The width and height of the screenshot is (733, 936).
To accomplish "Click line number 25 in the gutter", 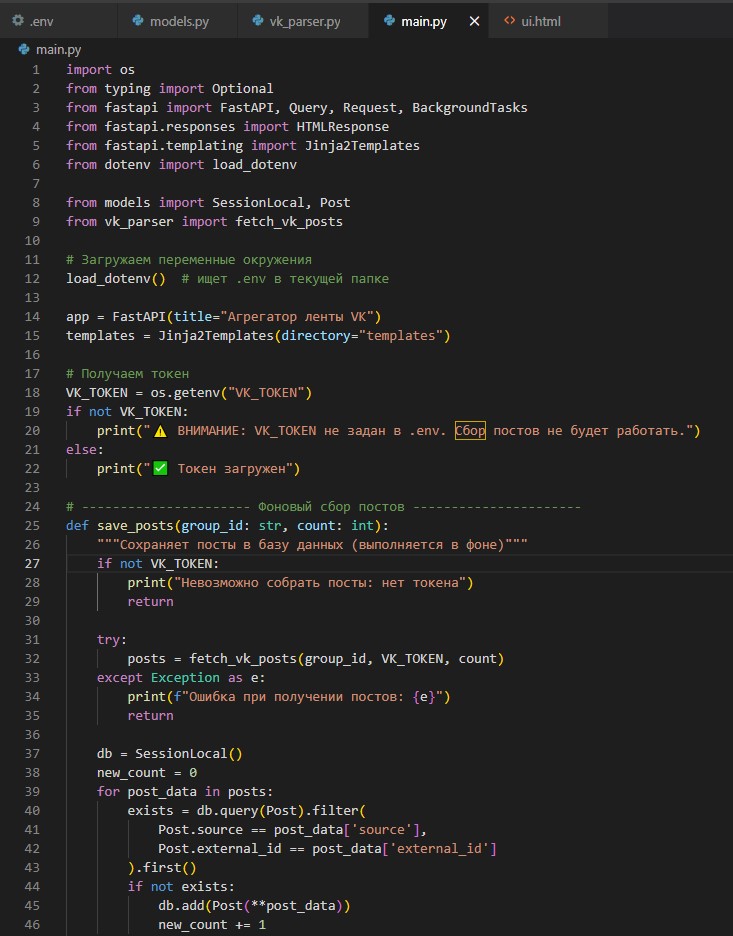I will coord(36,525).
